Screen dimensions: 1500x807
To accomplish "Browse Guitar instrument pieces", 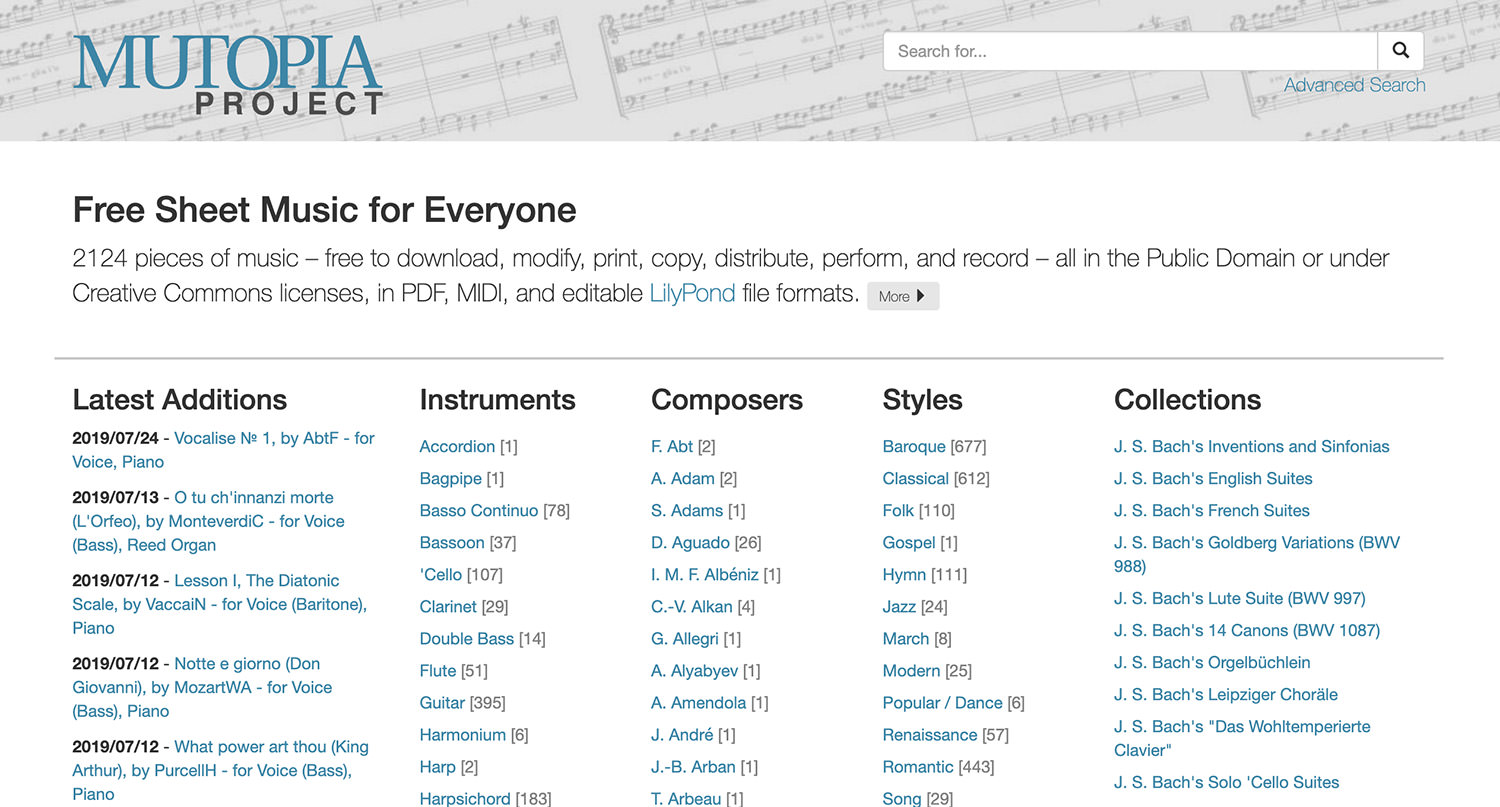I will tap(442, 703).
